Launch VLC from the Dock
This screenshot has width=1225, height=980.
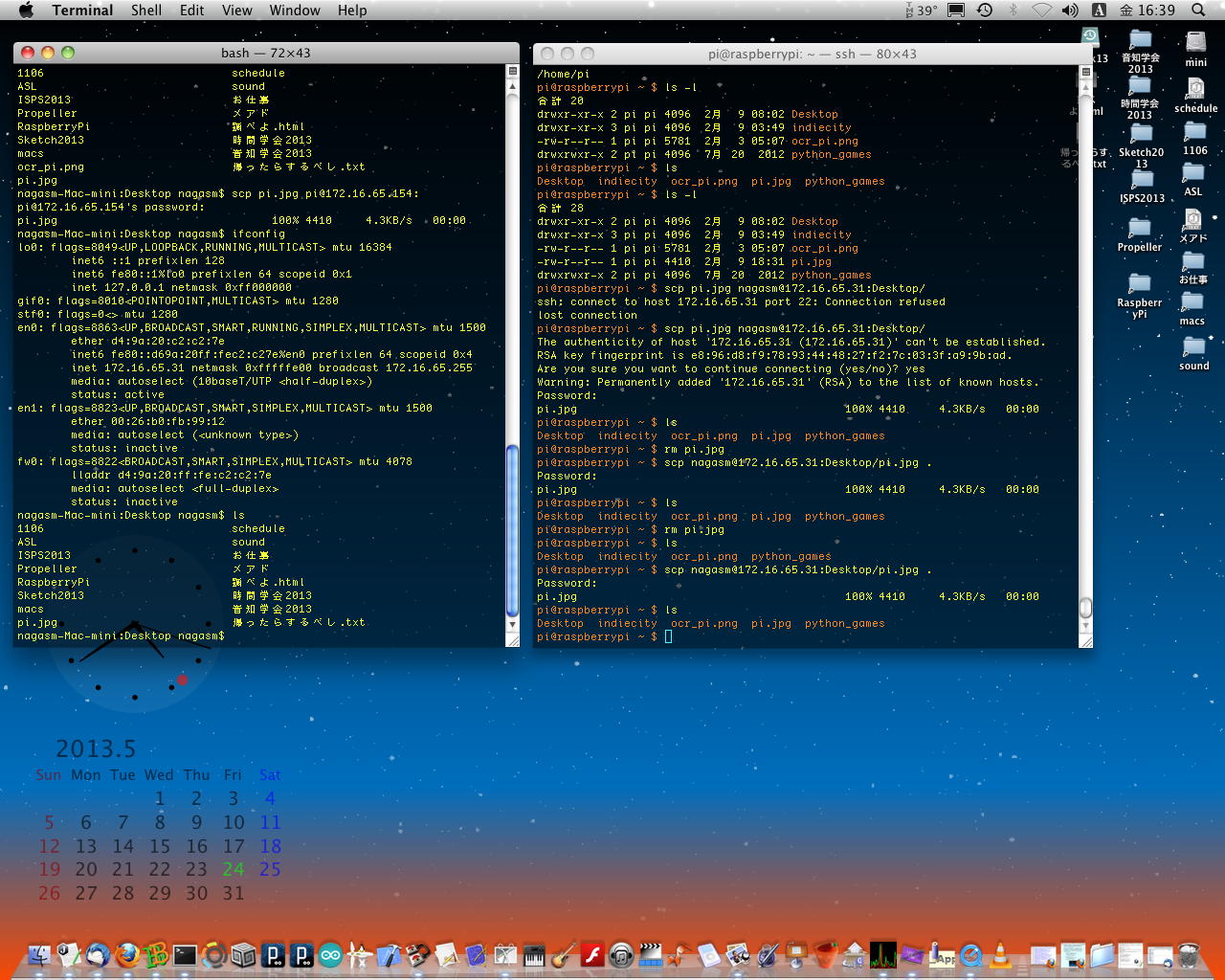[1000, 954]
